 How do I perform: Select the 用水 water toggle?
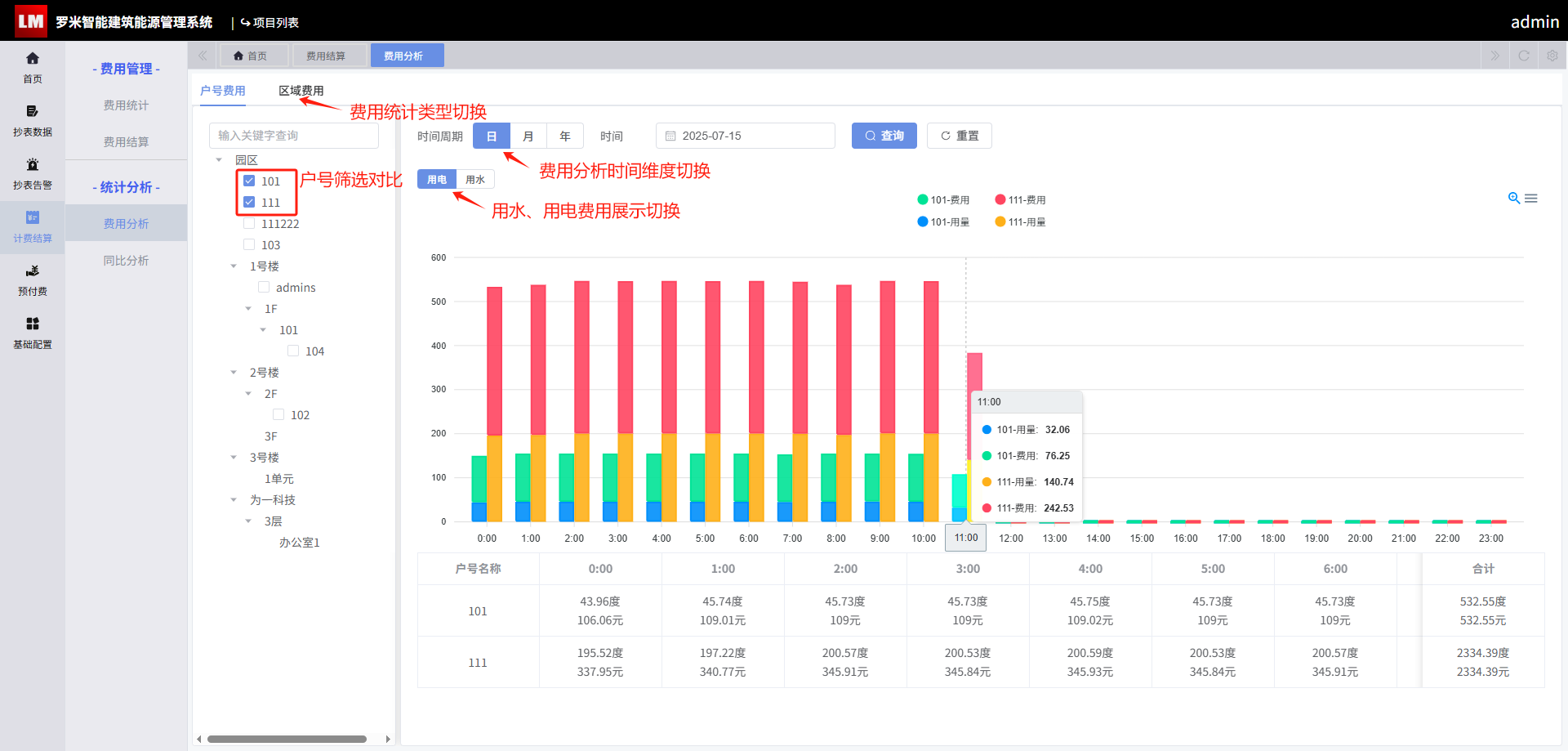pos(475,179)
